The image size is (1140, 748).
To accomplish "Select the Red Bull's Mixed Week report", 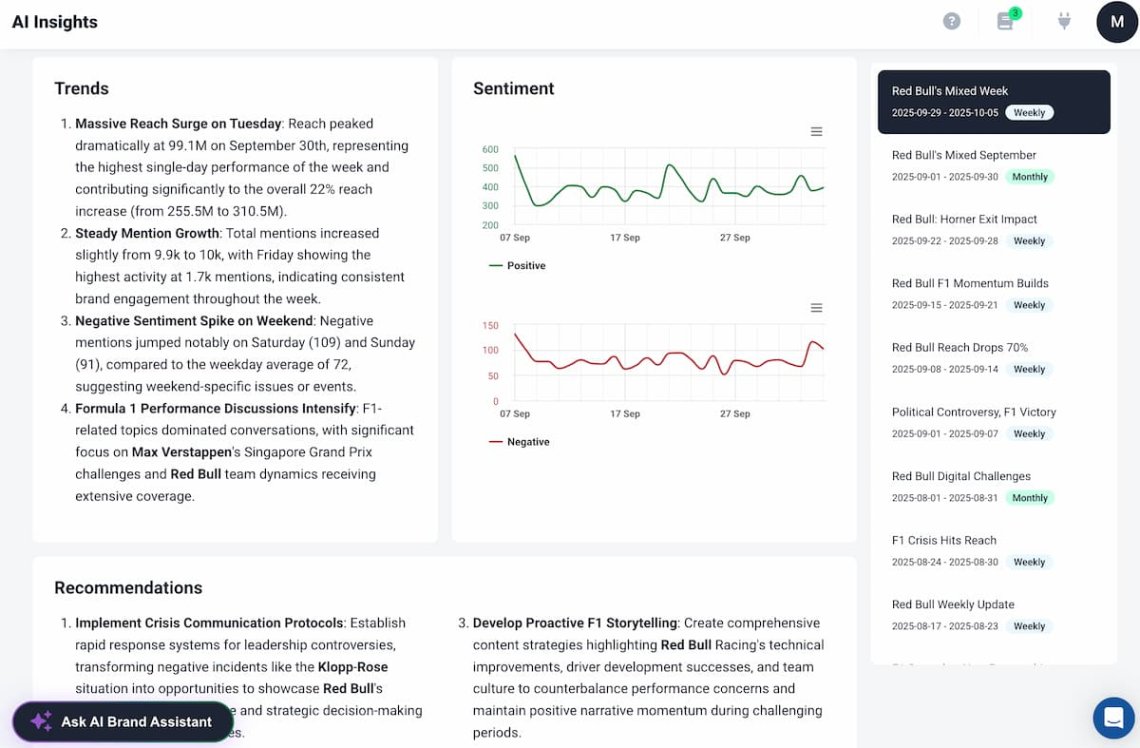I will 993,101.
